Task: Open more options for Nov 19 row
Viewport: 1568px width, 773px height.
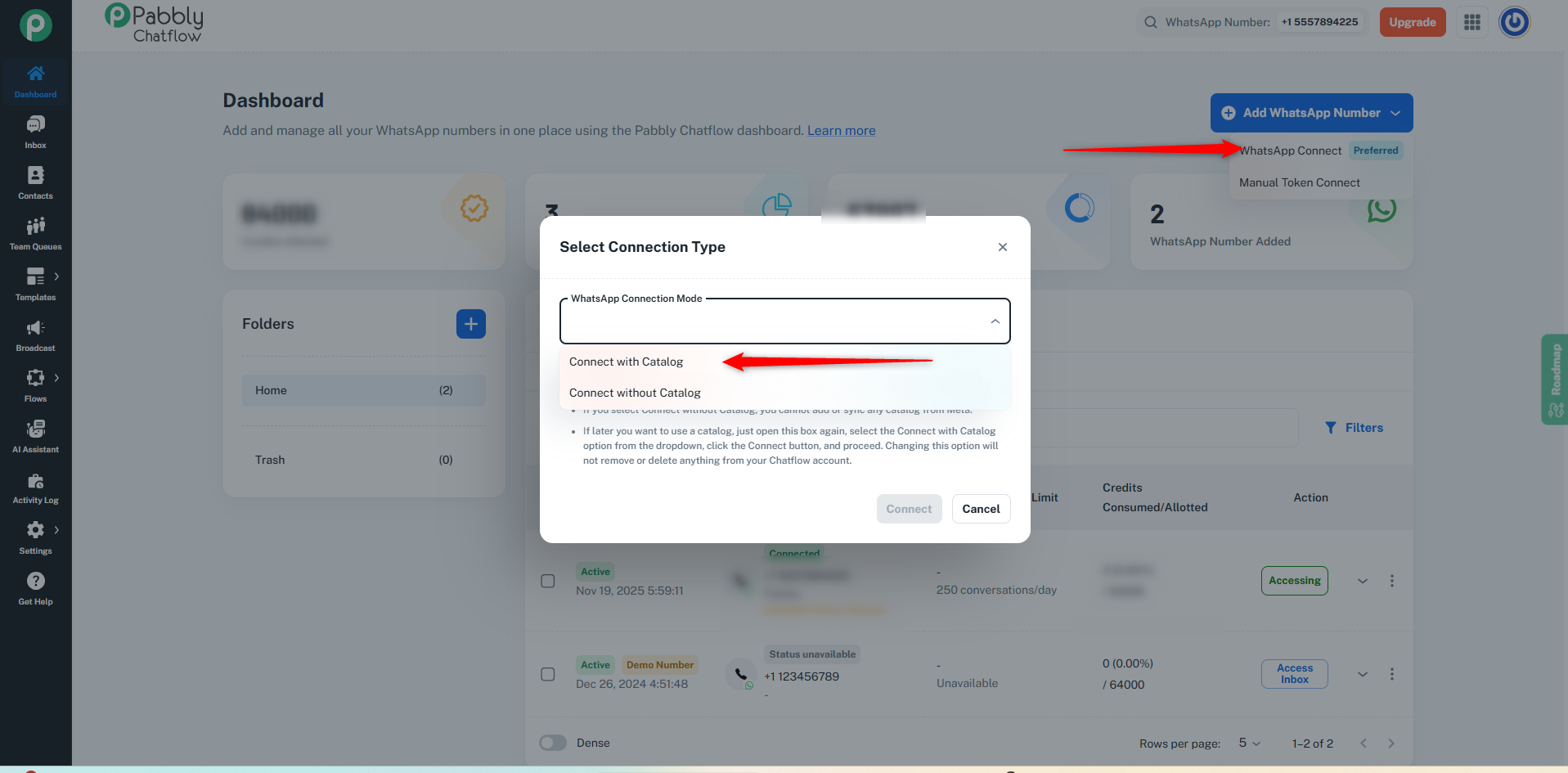Action: pos(1392,581)
